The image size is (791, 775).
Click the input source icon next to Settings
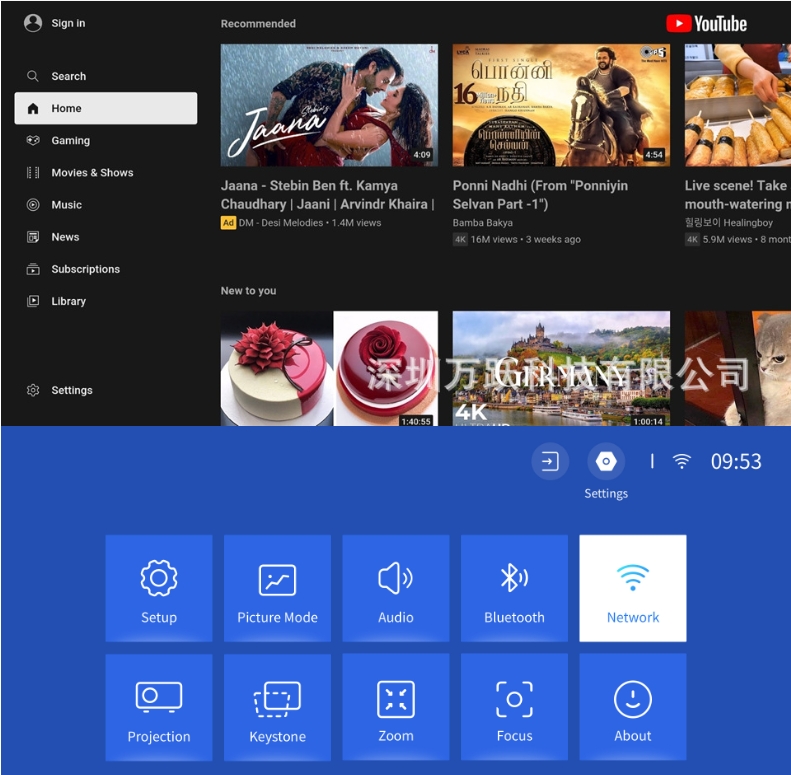[x=550, y=461]
